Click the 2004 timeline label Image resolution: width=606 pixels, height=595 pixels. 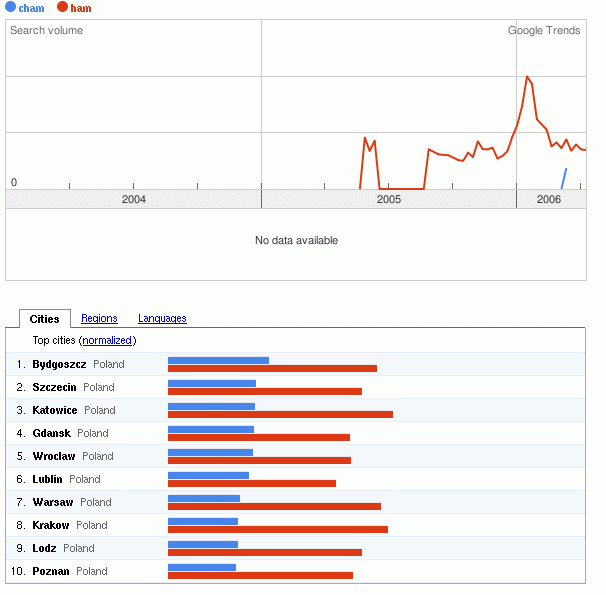[134, 200]
